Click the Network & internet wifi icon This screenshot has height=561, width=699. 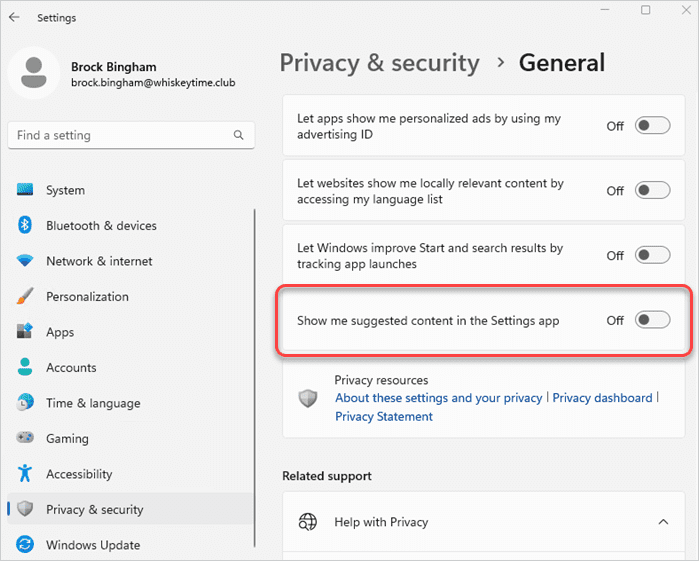pyautogui.click(x=26, y=261)
